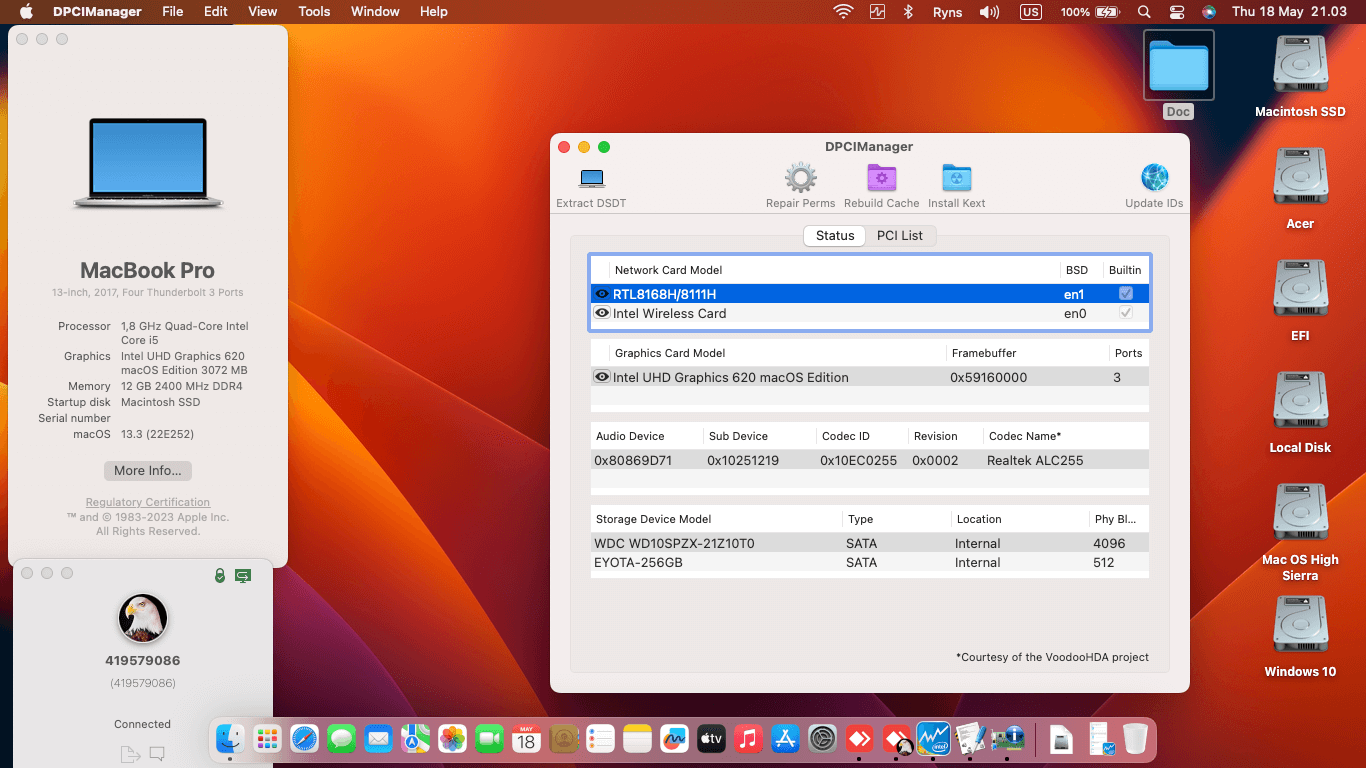Open the App Store from the Dock
The image size is (1366, 768).
[785, 739]
